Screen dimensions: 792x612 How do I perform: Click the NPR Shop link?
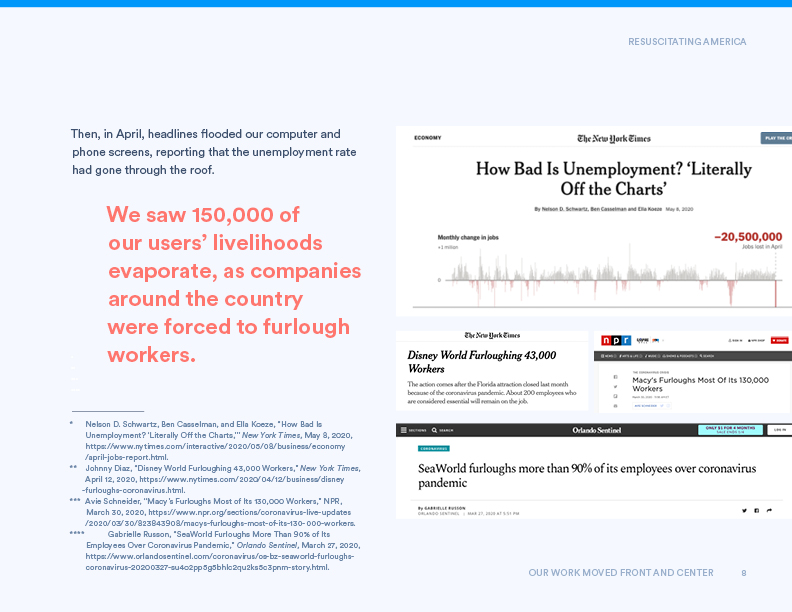[756, 341]
